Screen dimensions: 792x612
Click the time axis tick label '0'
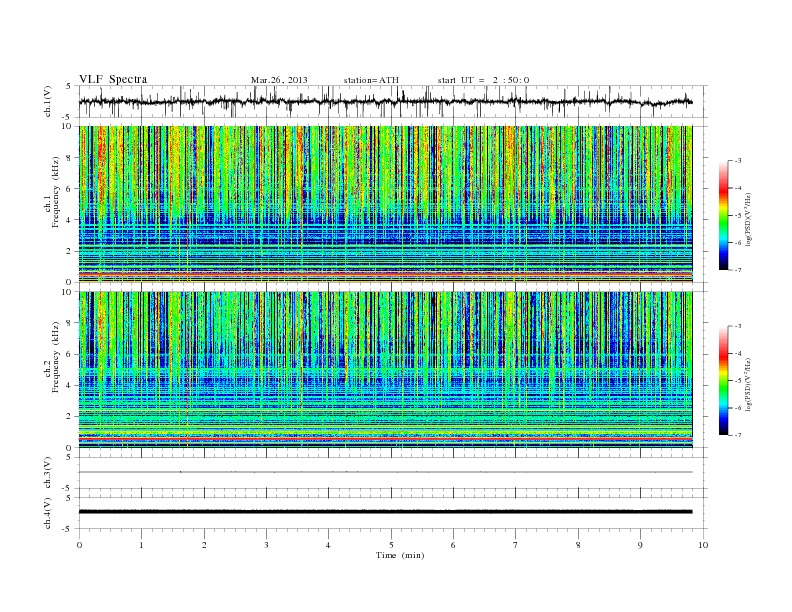pyautogui.click(x=79, y=545)
